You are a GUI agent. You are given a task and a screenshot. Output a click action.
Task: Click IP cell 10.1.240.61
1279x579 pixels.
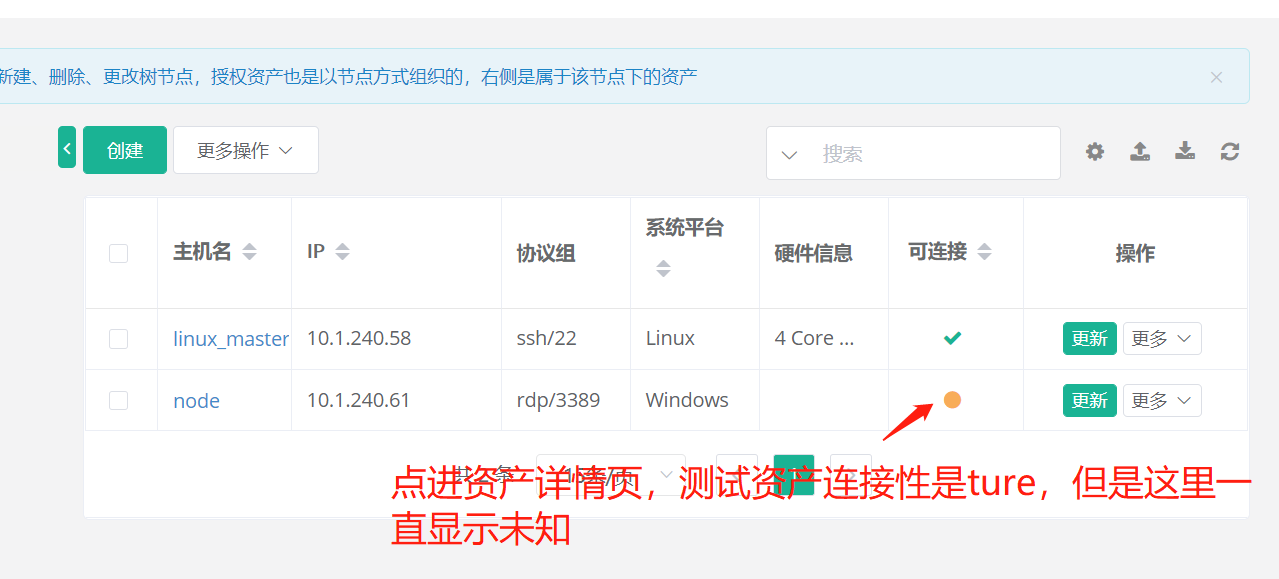click(359, 400)
